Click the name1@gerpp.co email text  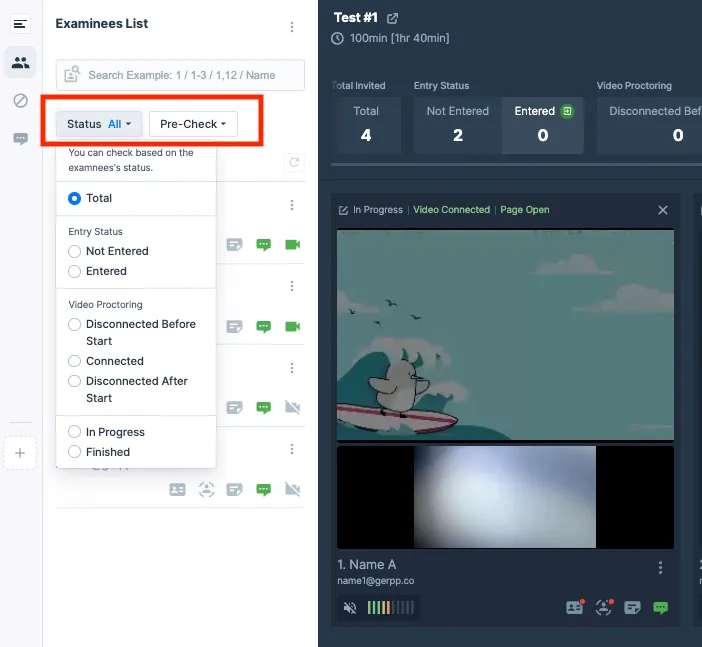tap(376, 581)
